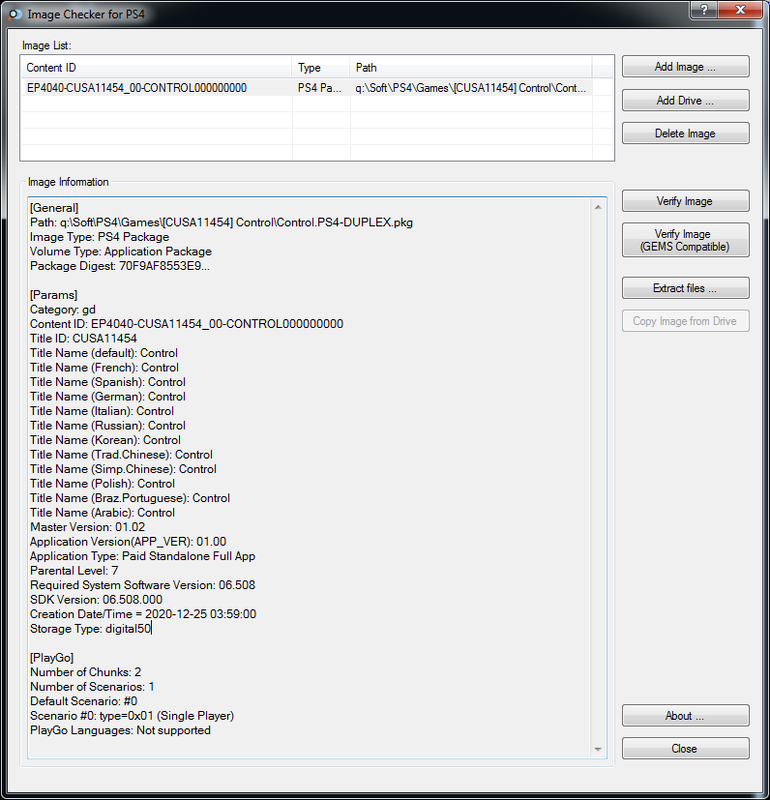Viewport: 770px width, 800px height.
Task: Click the 'SDK Version: 06.508.000' line
Action: (96, 599)
